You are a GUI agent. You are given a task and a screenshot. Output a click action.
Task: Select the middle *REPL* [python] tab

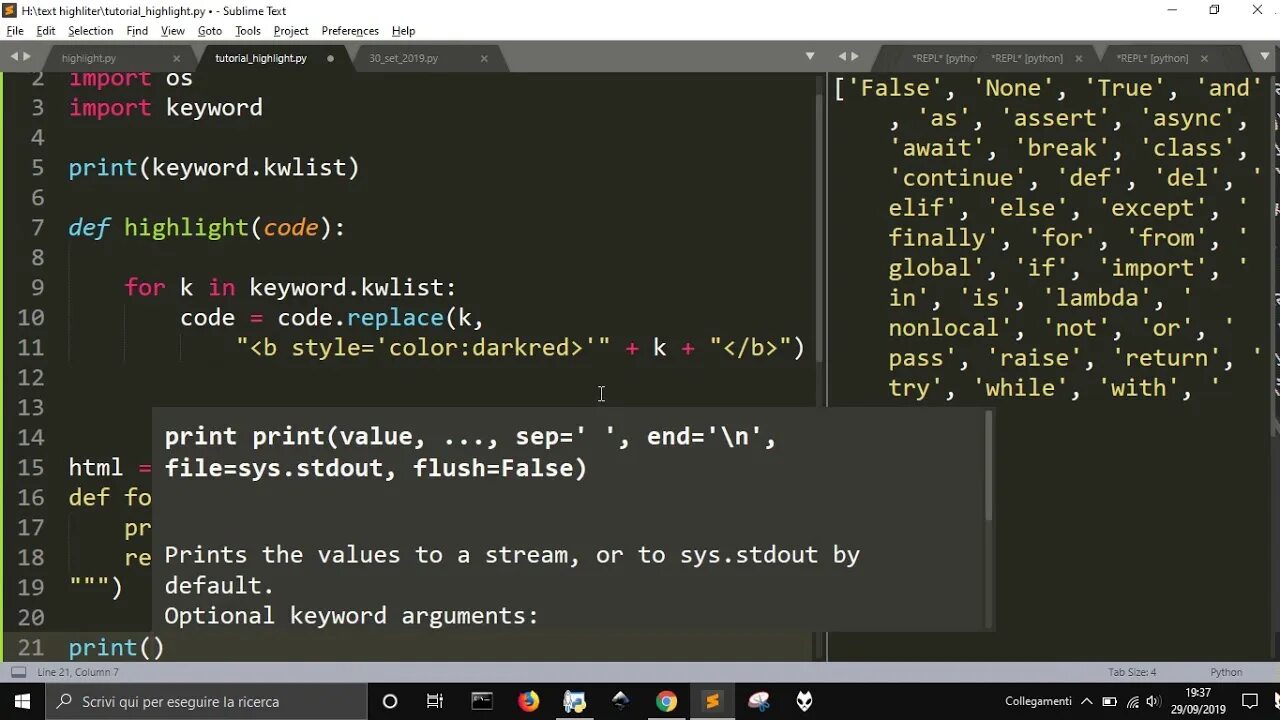1027,58
